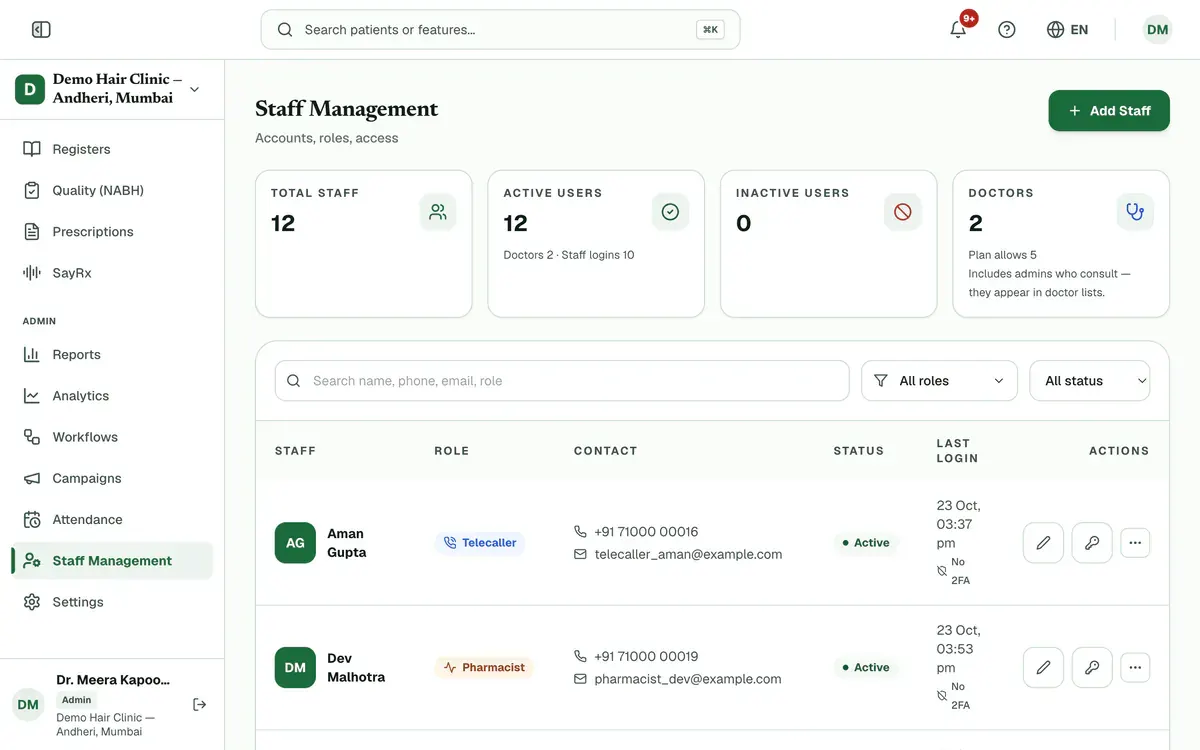Image resolution: width=1200 pixels, height=750 pixels.
Task: Open the All roles filter dropdown
Action: (939, 381)
